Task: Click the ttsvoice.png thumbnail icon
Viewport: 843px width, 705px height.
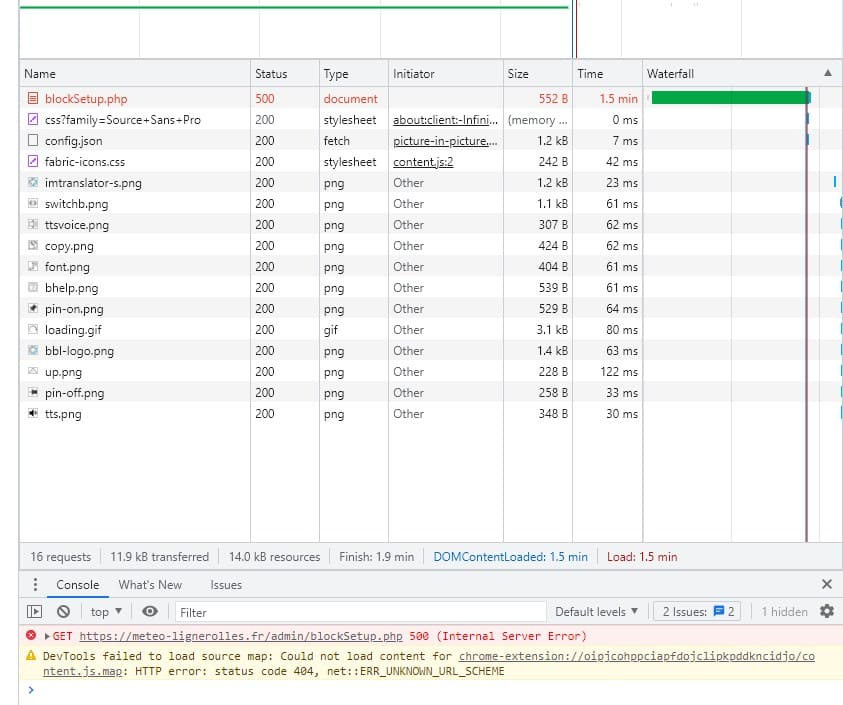Action: (x=33, y=224)
